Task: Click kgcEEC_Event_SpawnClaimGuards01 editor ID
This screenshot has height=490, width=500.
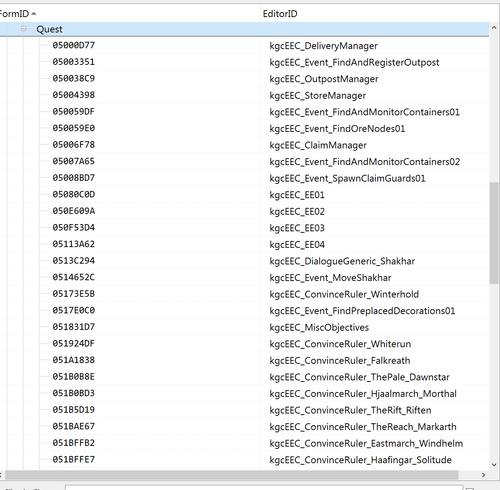Action: pyautogui.click(x=347, y=178)
